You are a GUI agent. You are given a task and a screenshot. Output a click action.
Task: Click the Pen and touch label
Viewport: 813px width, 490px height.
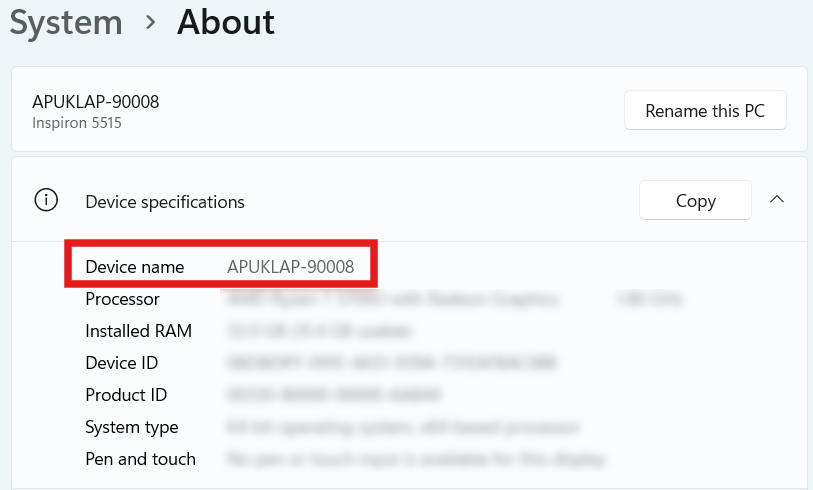(x=140, y=459)
